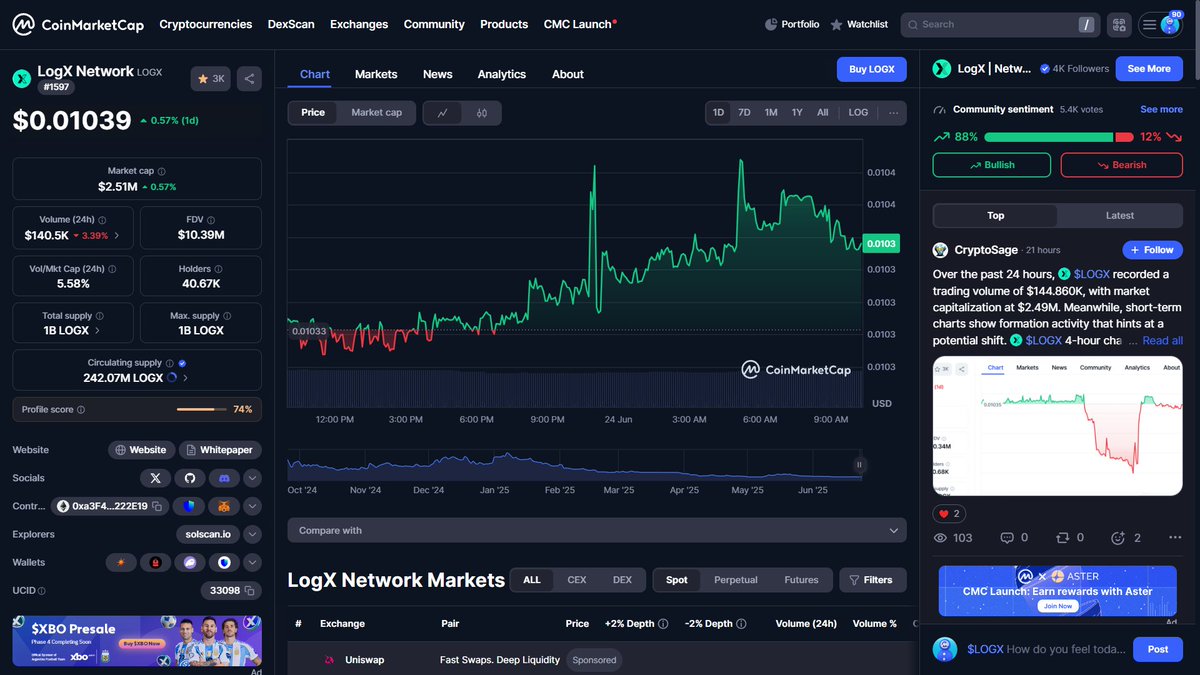This screenshot has height=675, width=1200.
Task: Click the community sentiment green bar
Action: pyautogui.click(x=1048, y=137)
